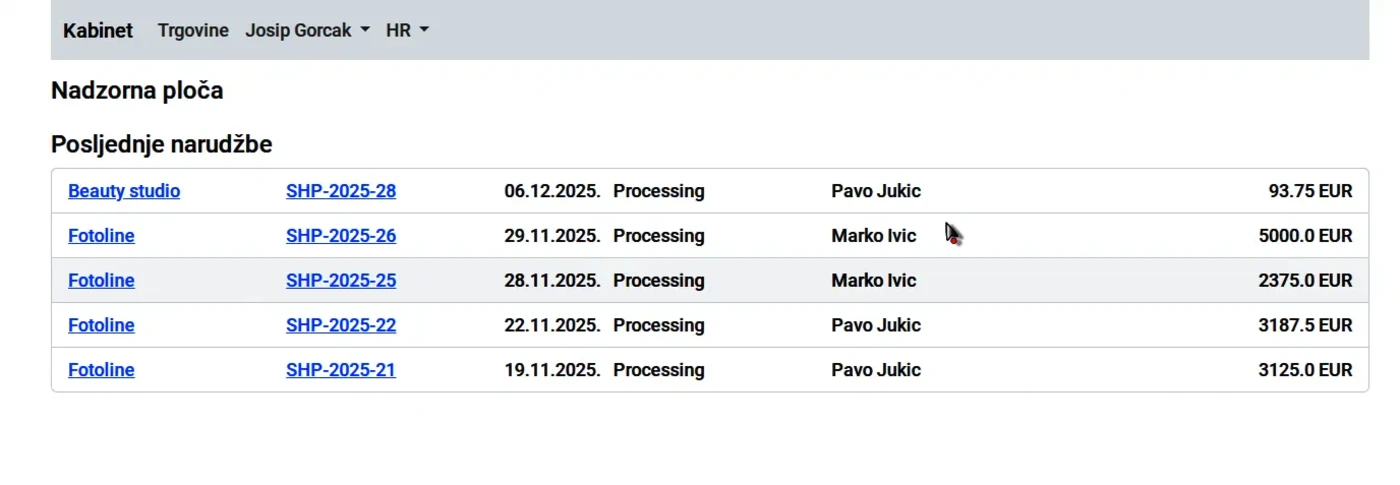
Task: Go to Trgovine menu item
Action: coord(193,30)
